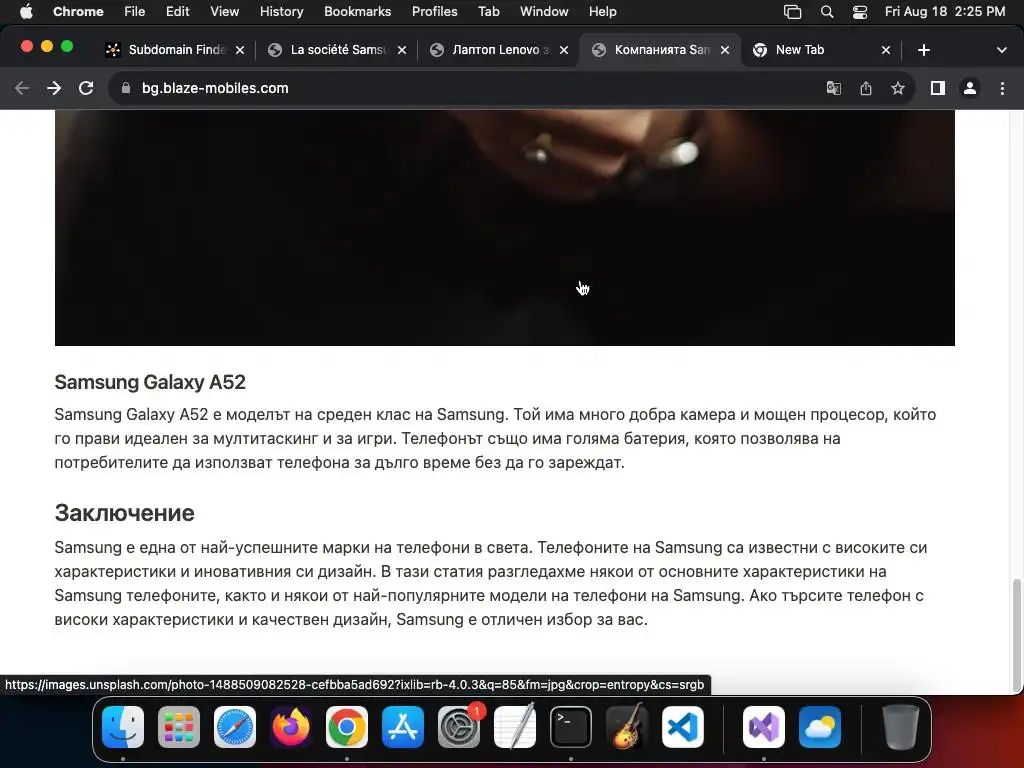This screenshot has height=768, width=1024.
Task: Launch Firefox from the Dock
Action: (291, 727)
